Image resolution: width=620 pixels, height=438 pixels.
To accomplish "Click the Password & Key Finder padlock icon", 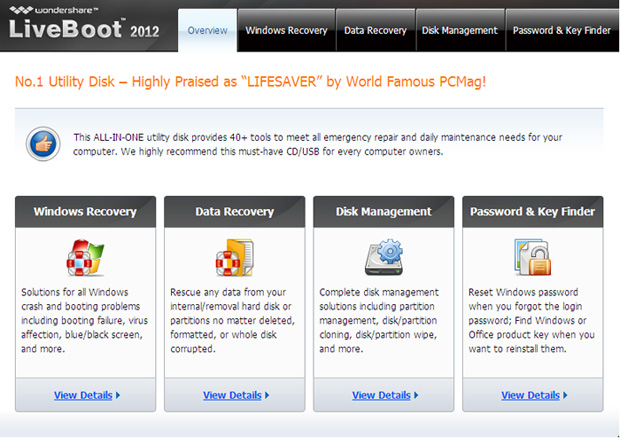I will click(532, 257).
